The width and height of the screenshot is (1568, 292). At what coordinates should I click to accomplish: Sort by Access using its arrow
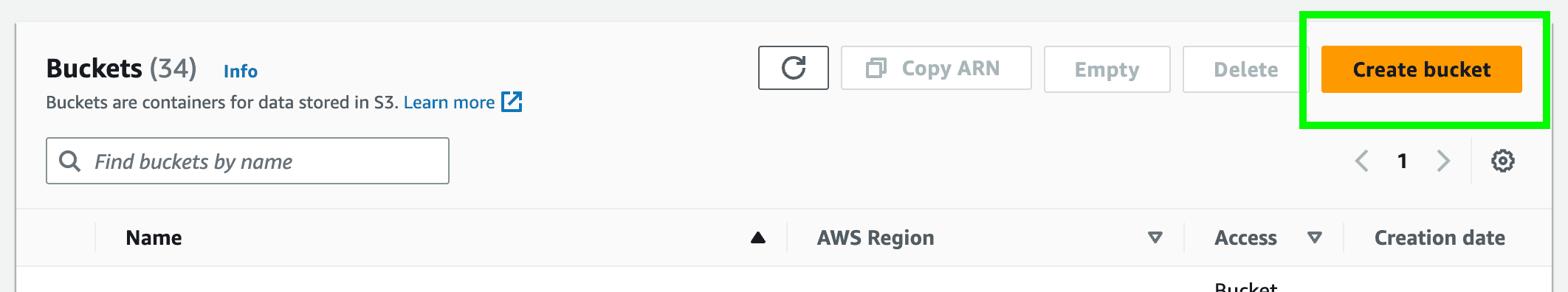click(1315, 237)
